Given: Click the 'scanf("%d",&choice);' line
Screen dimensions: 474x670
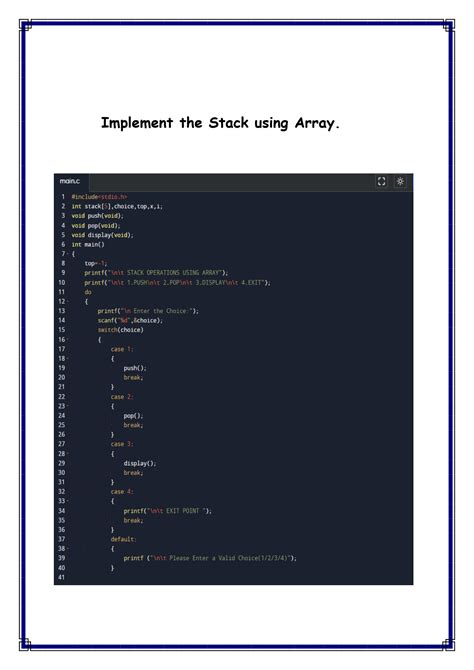Looking at the screenshot, I should point(130,320).
